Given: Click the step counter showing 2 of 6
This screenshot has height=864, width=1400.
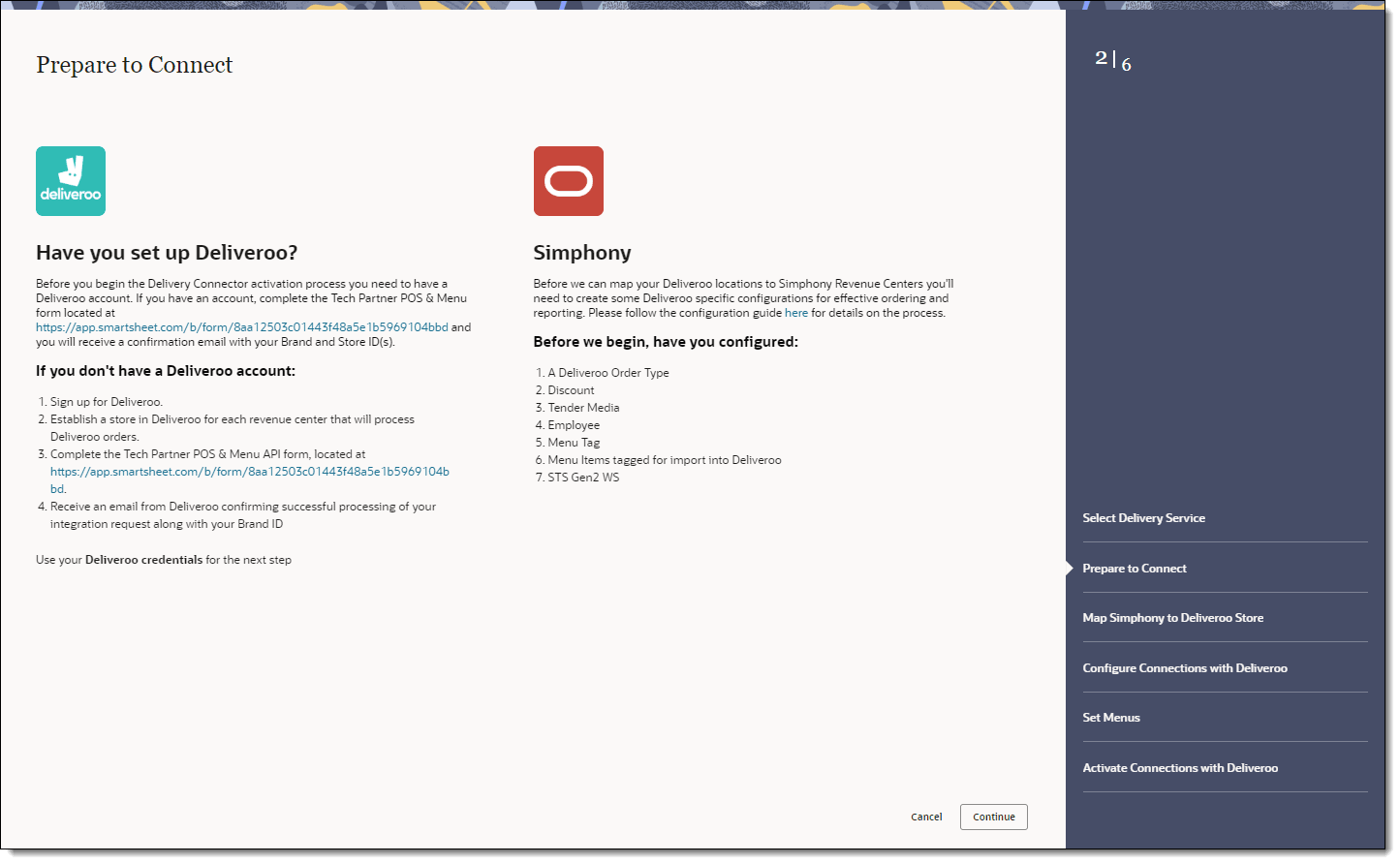Looking at the screenshot, I should coord(1113,60).
